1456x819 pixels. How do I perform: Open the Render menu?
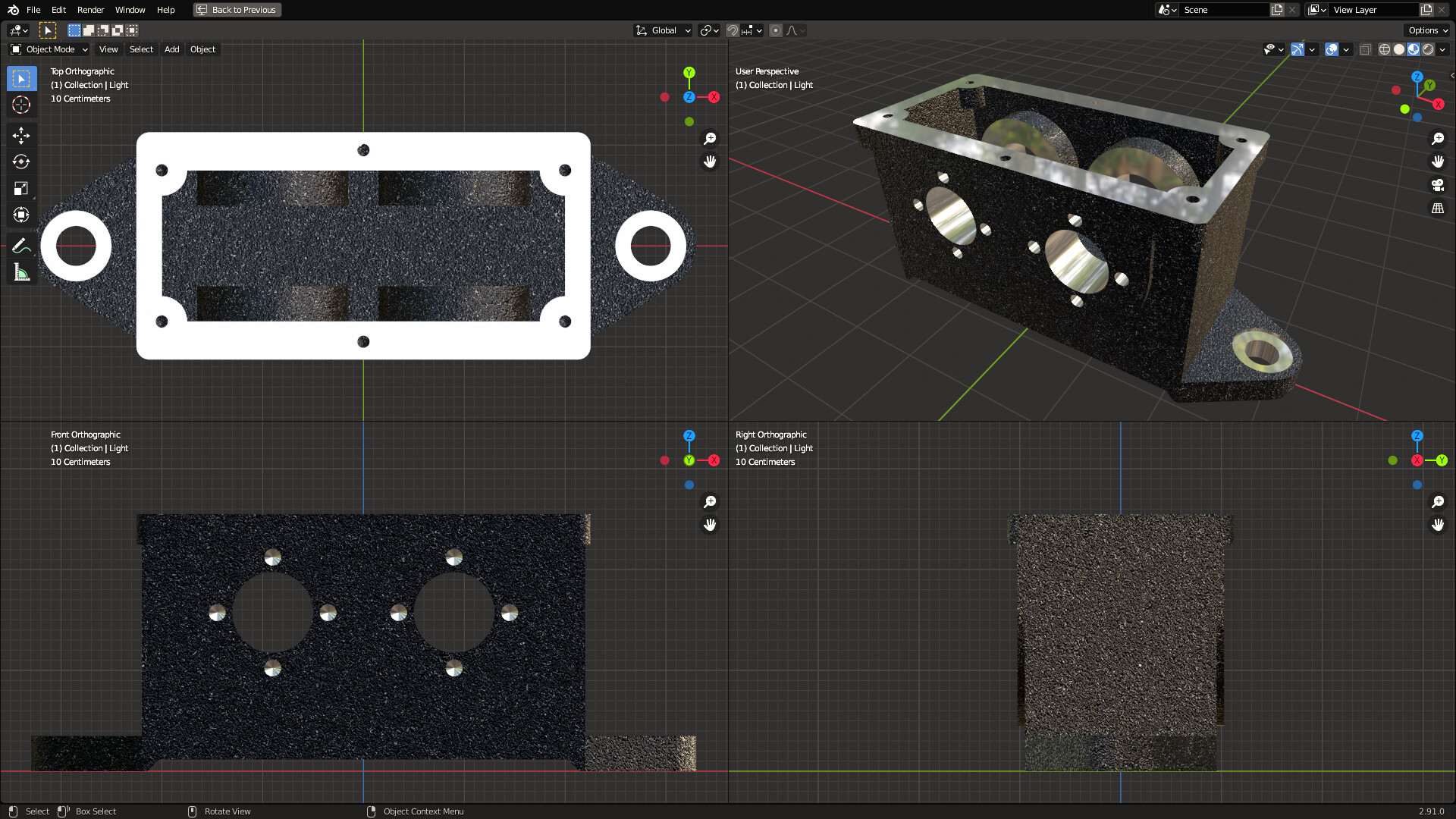(90, 10)
